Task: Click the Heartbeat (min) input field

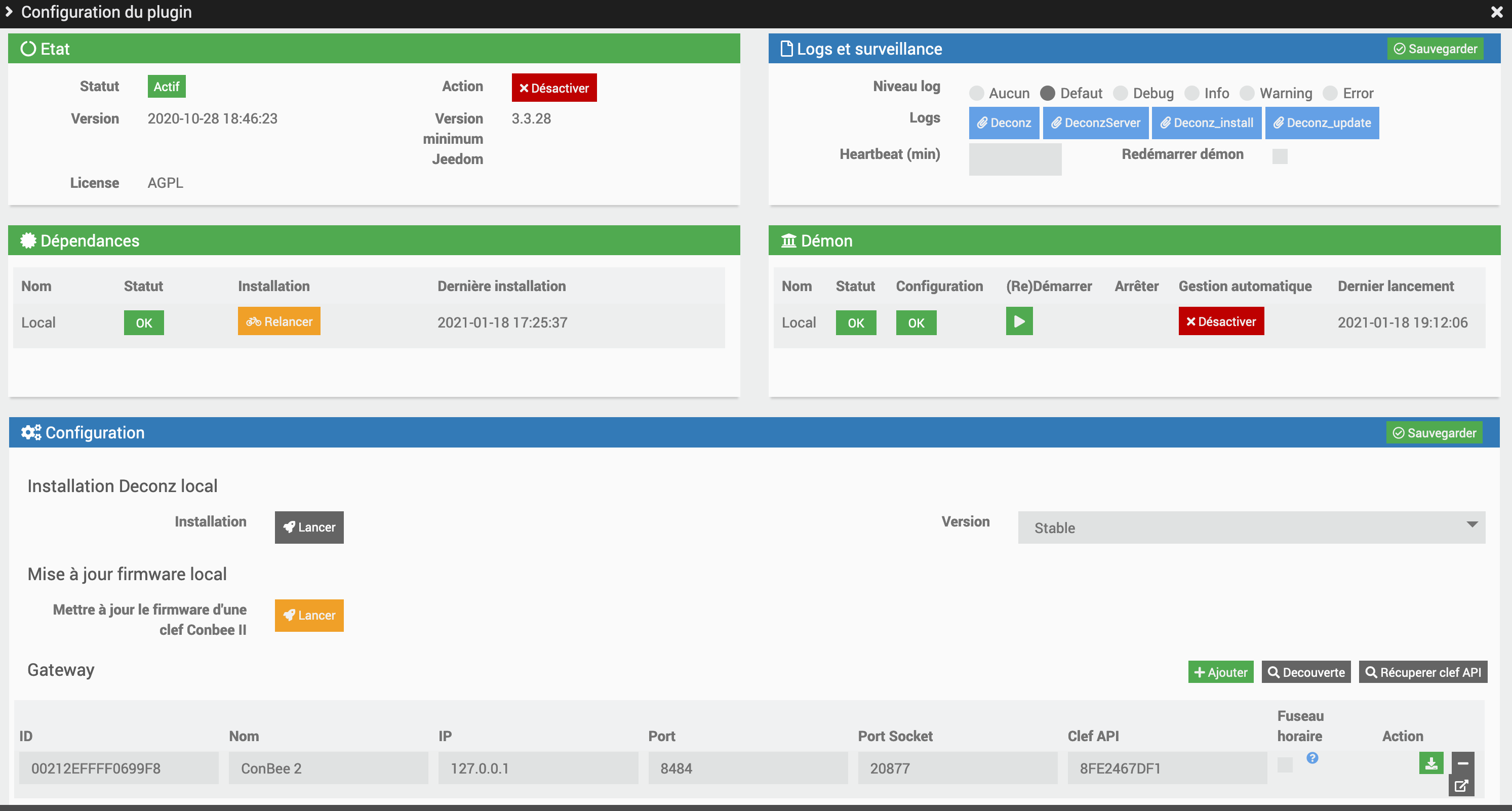Action: tap(1015, 159)
